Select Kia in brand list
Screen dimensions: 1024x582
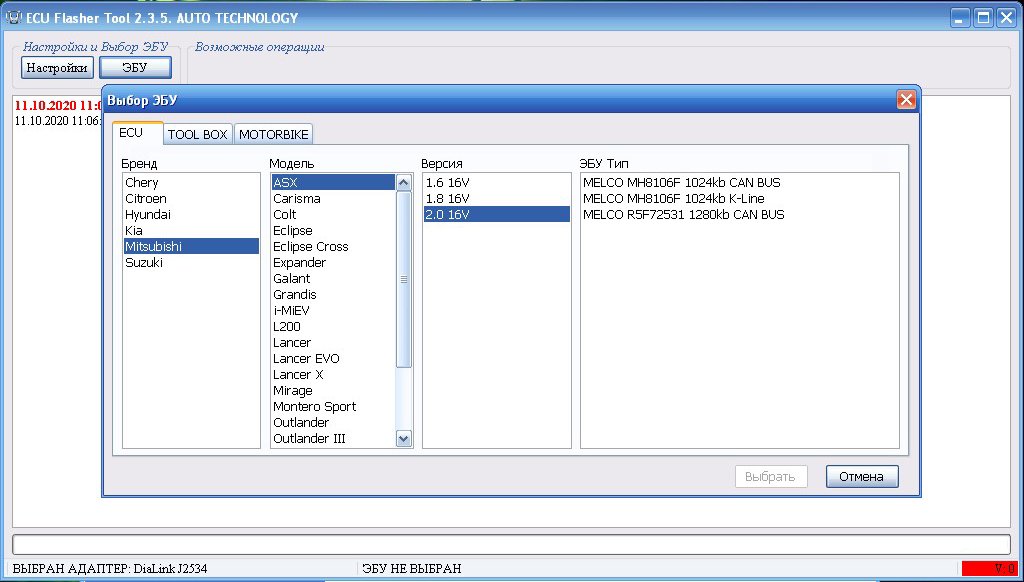coord(191,231)
